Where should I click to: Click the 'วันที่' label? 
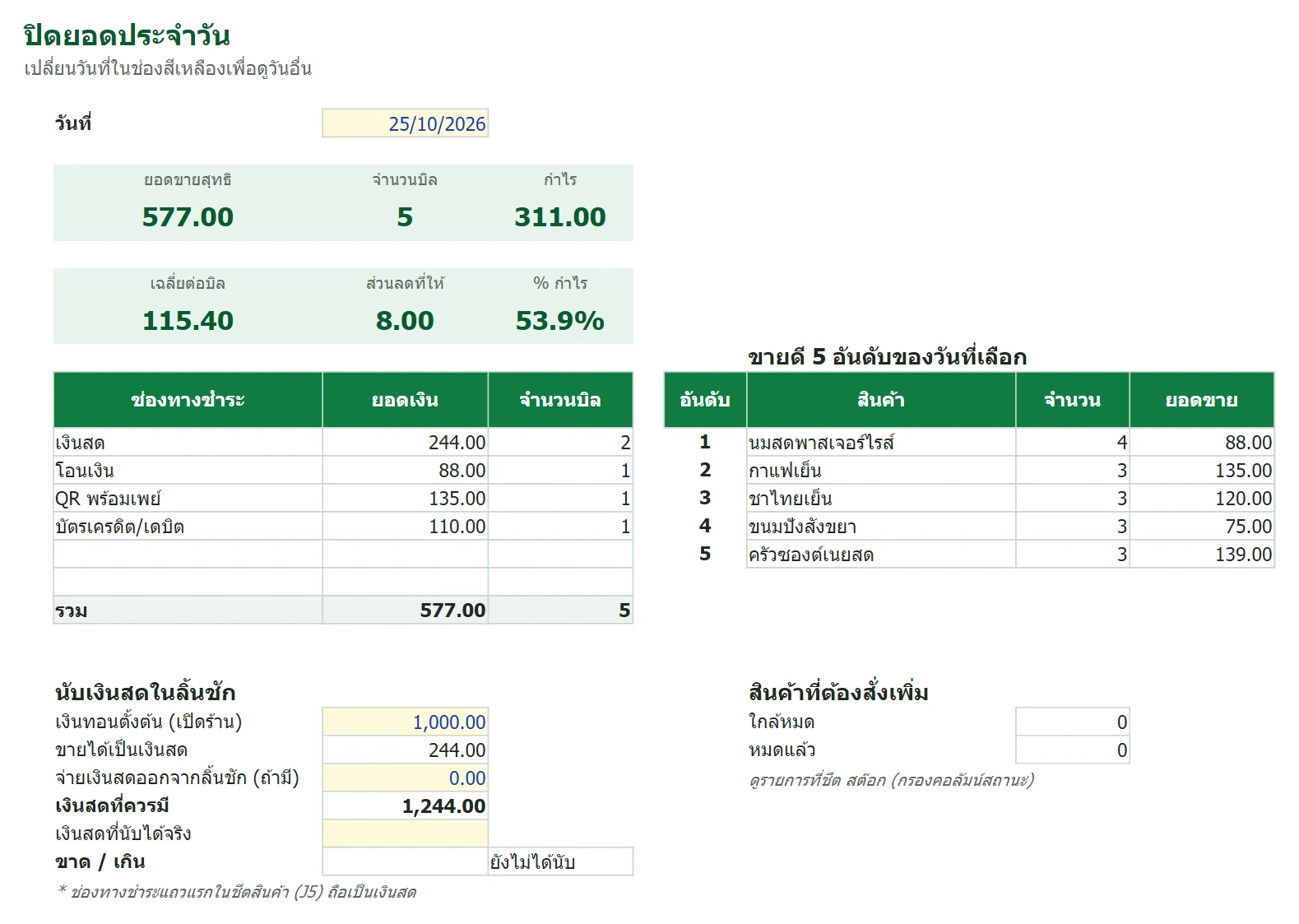point(73,123)
